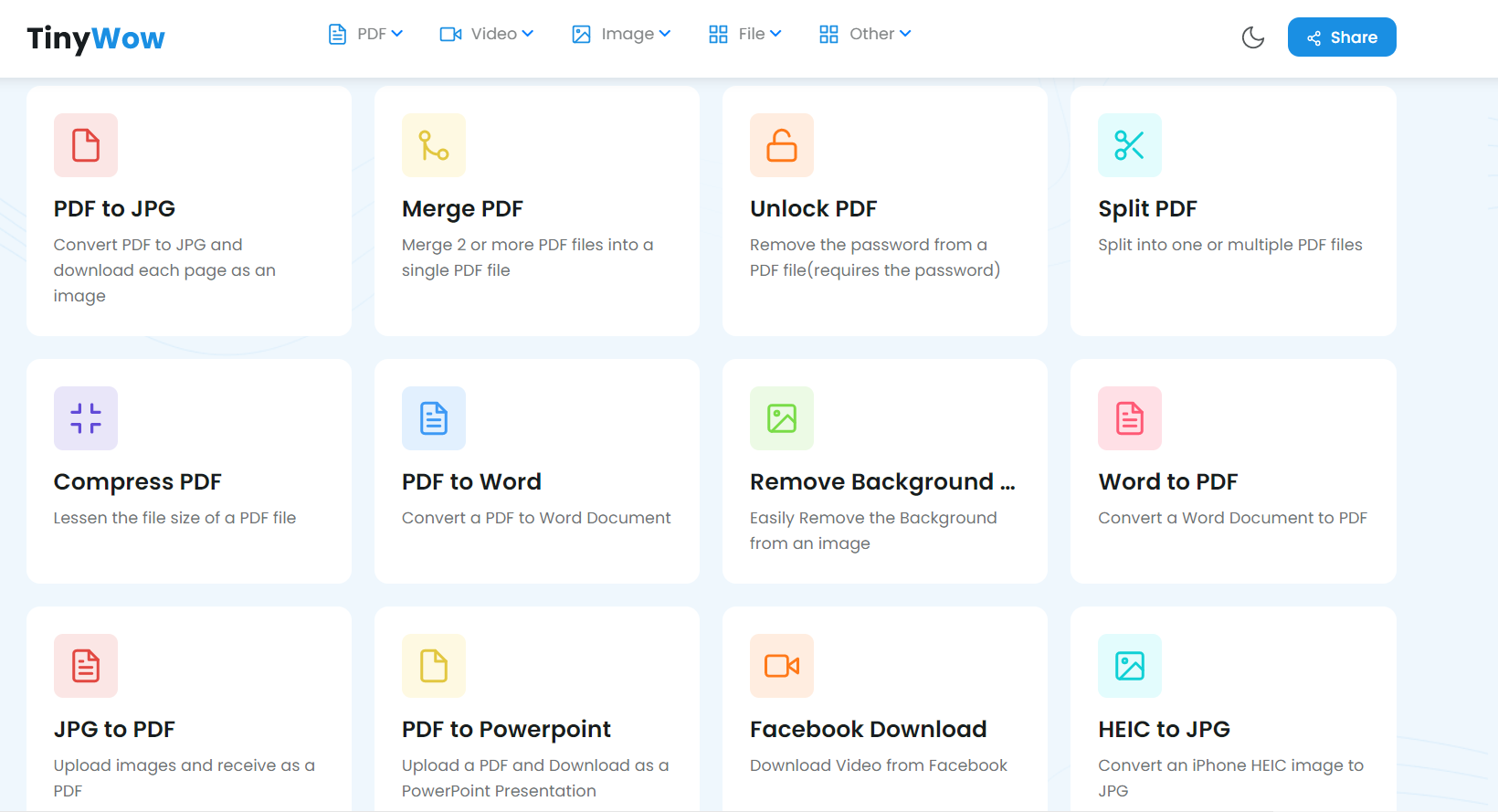Image resolution: width=1498 pixels, height=812 pixels.
Task: Toggle dark mode with the moon icon
Action: click(x=1253, y=37)
